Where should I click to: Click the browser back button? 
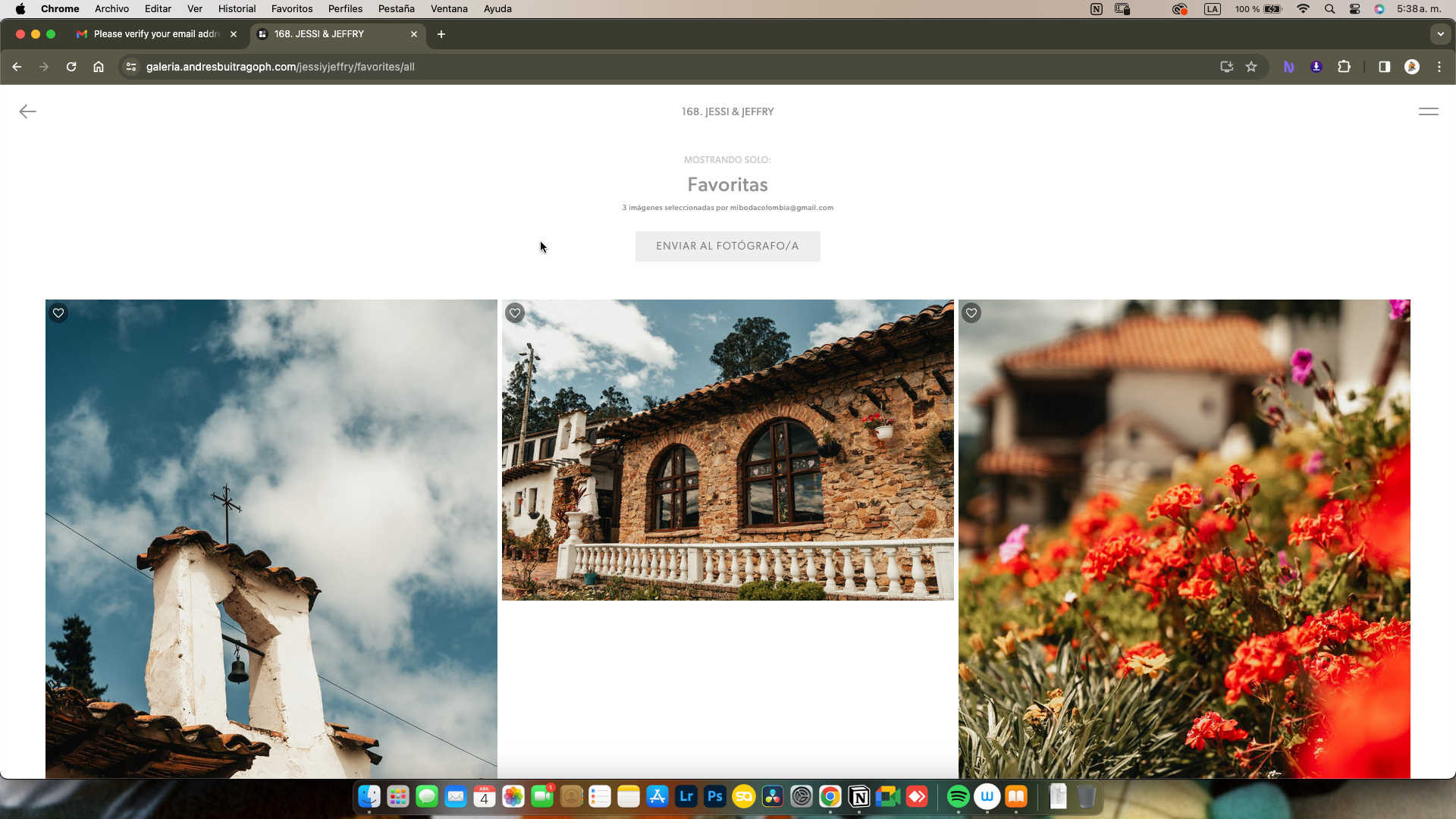[17, 67]
